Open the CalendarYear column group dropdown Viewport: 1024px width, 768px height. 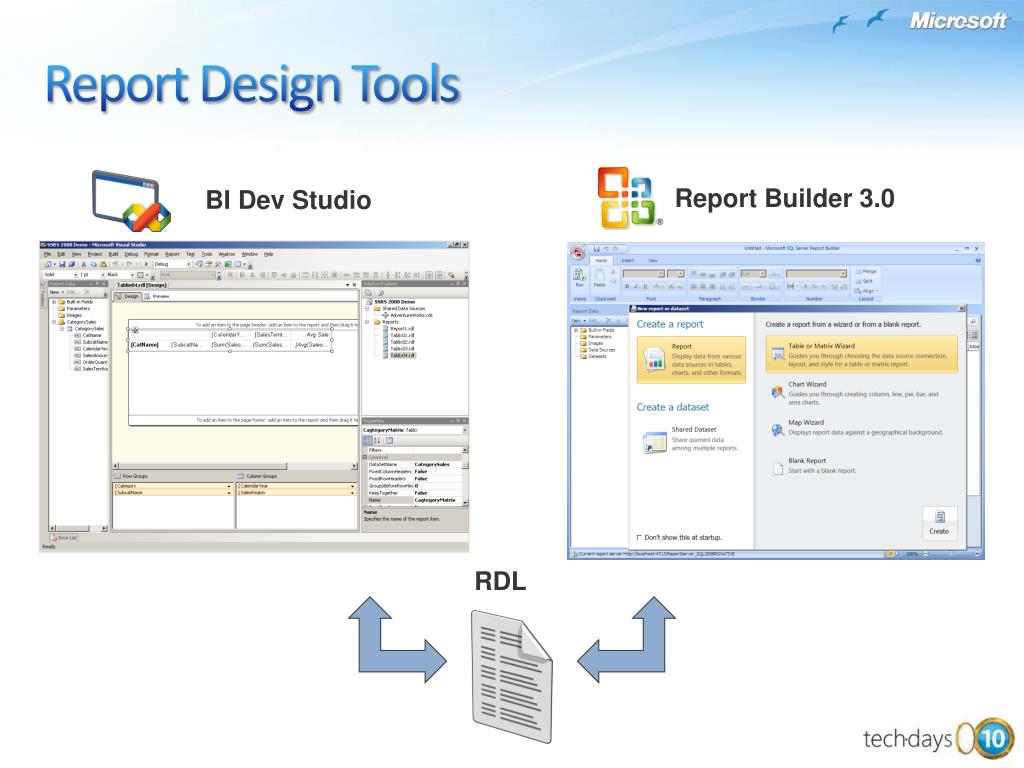(x=353, y=486)
